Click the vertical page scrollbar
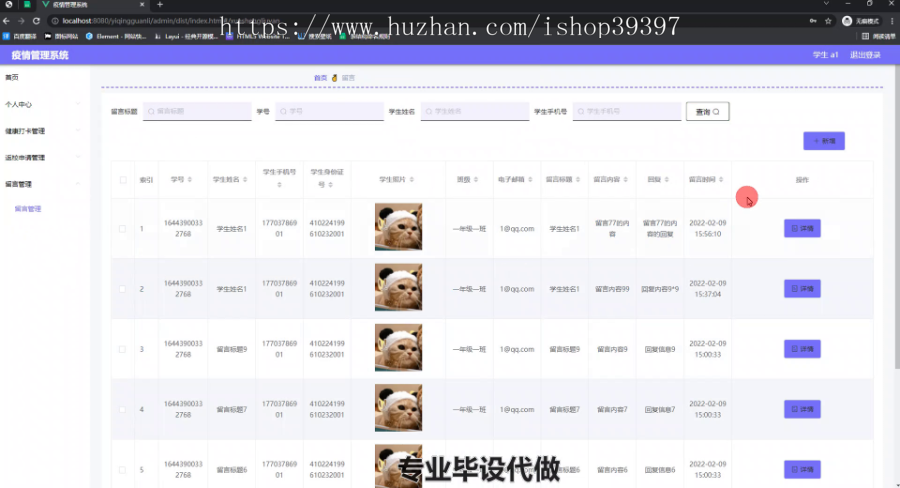 897,218
